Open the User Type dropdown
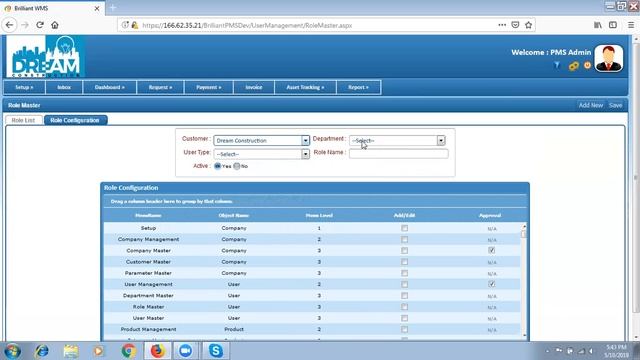 pos(262,154)
